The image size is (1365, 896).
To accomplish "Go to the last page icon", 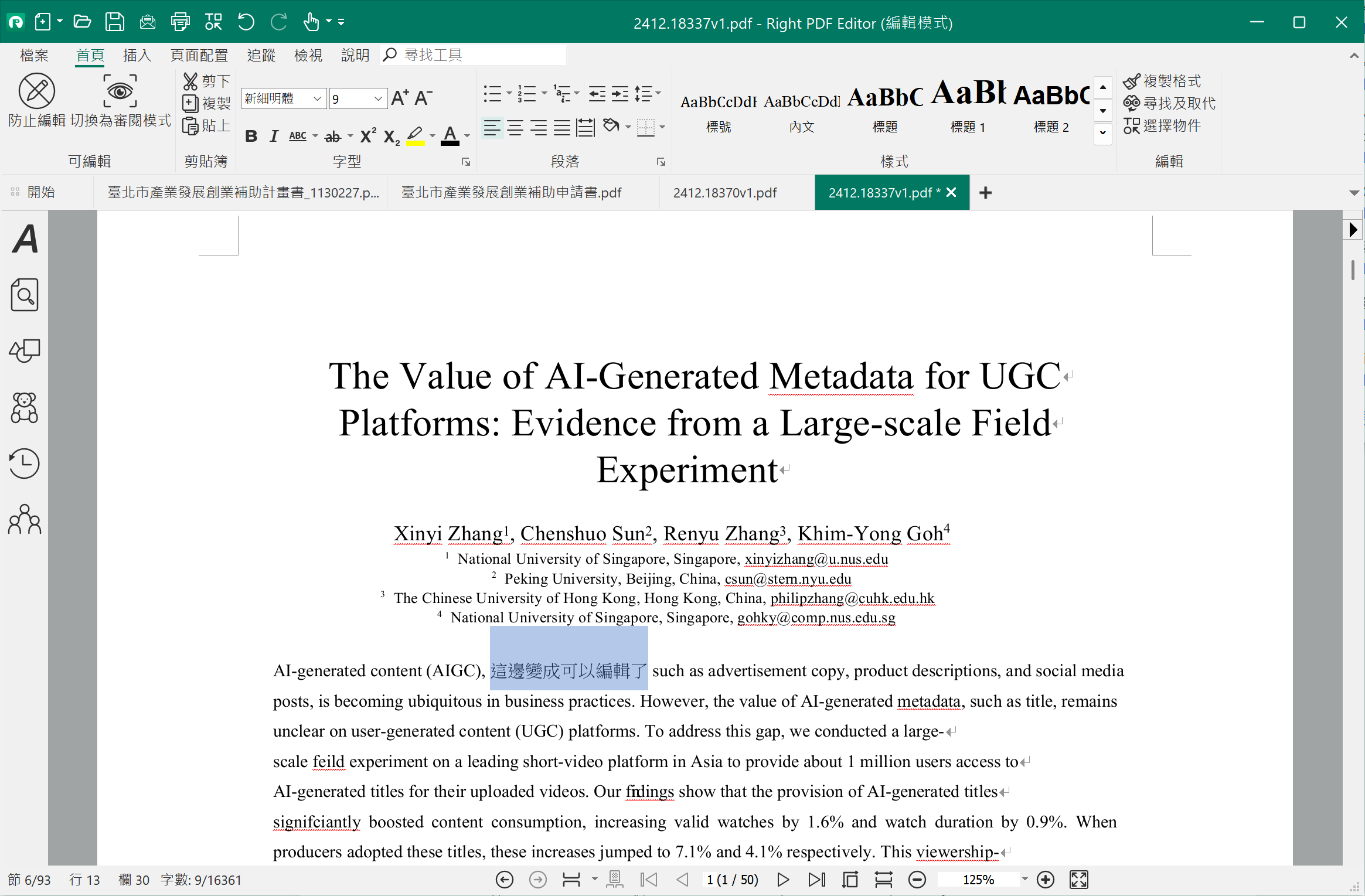I will pos(816,880).
